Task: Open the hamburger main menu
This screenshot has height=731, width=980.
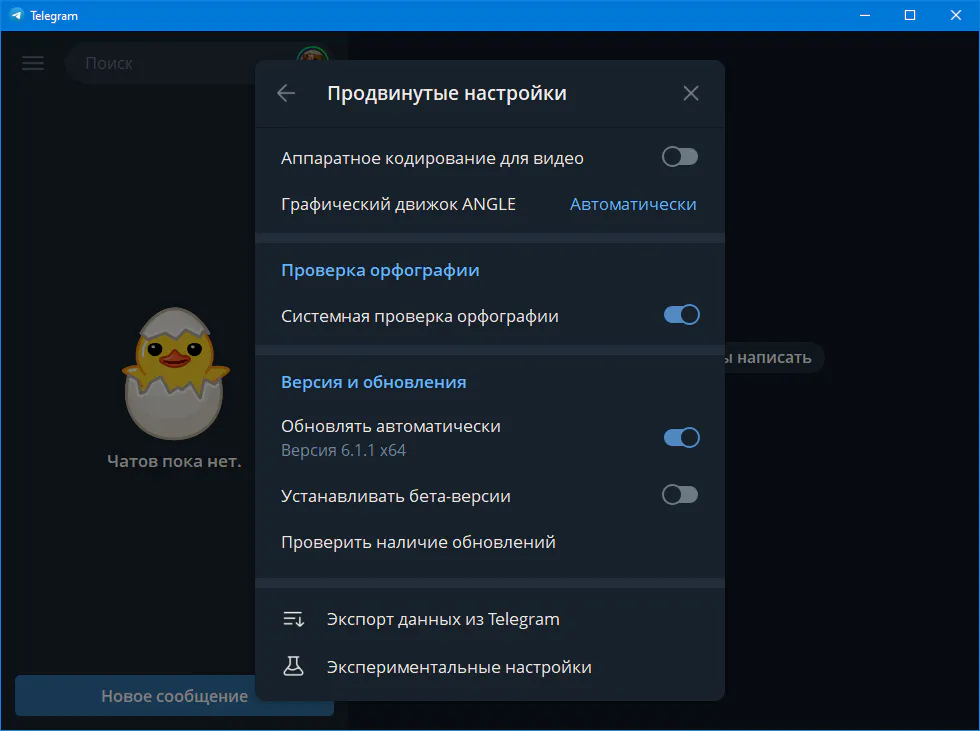Action: [x=32, y=63]
